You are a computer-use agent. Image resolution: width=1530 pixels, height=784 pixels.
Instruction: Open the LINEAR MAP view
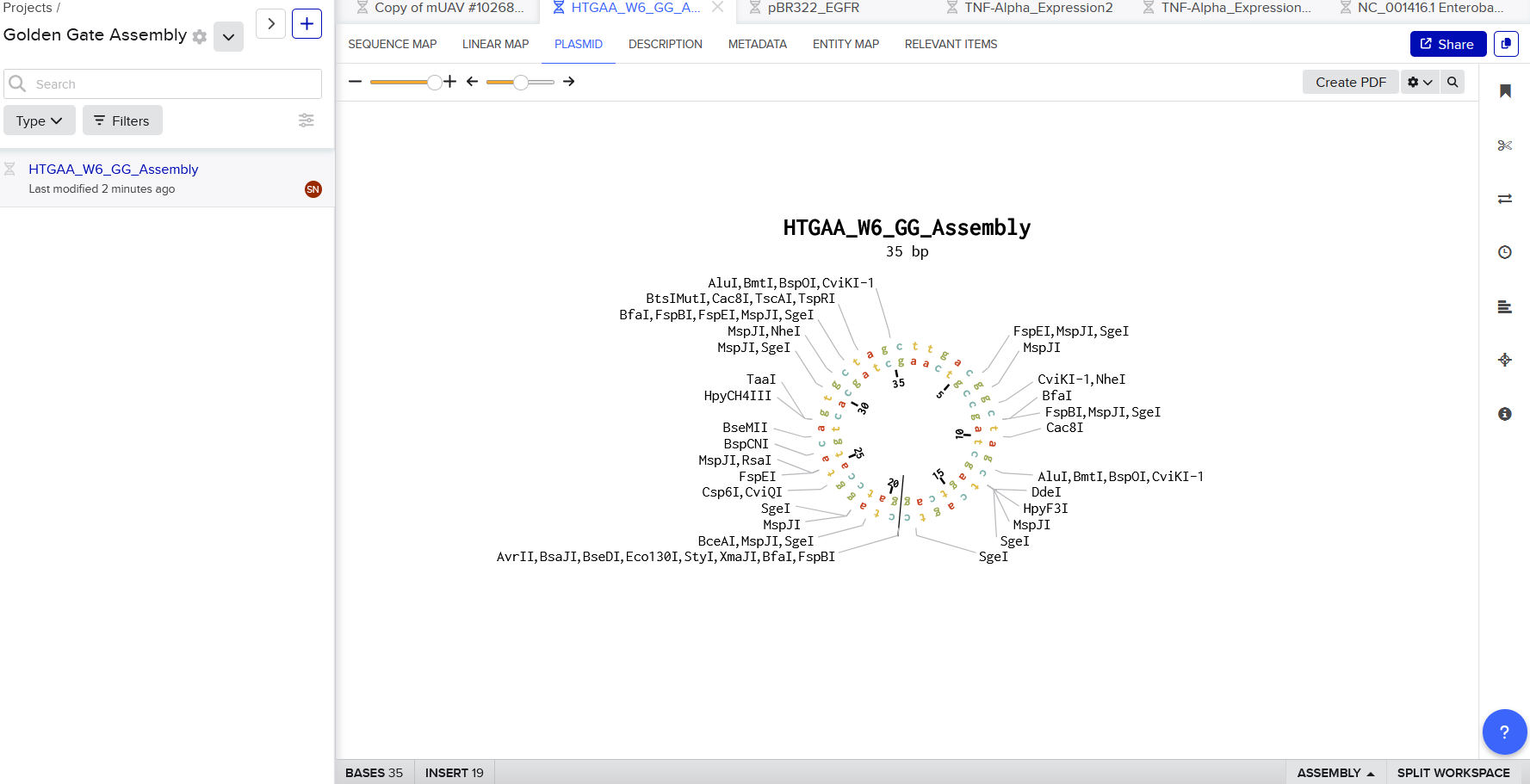[496, 44]
